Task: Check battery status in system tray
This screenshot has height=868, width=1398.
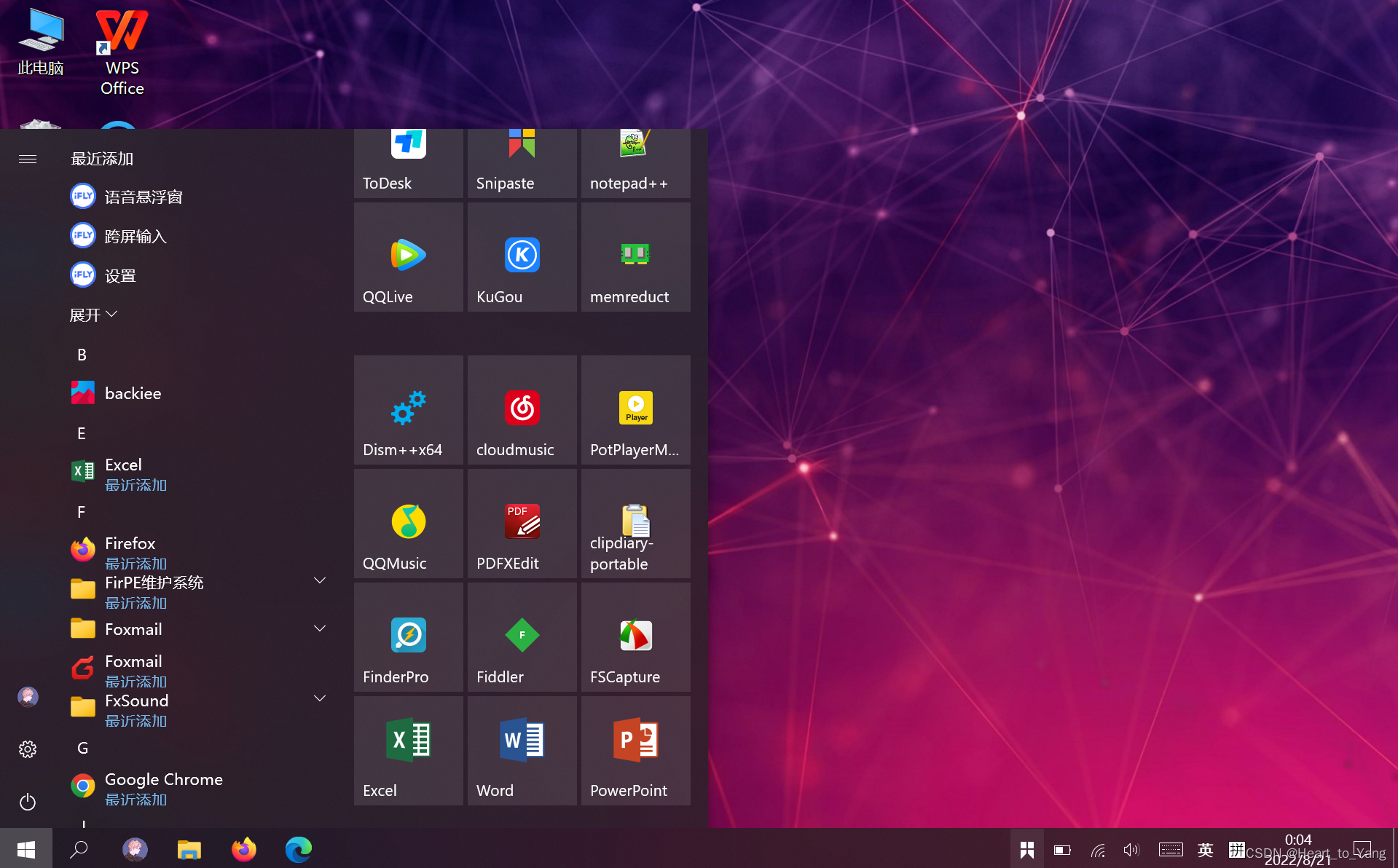Action: click(1062, 850)
